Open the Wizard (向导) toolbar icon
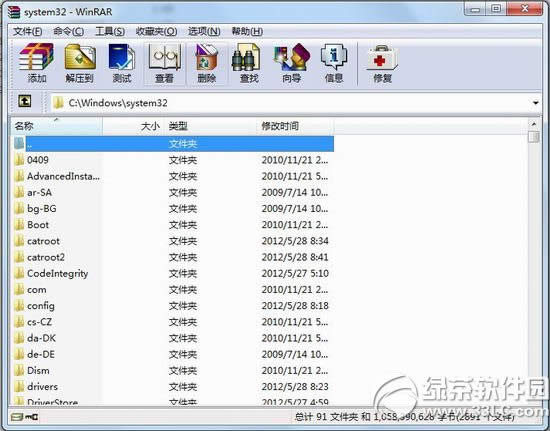550x431 pixels. 291,57
